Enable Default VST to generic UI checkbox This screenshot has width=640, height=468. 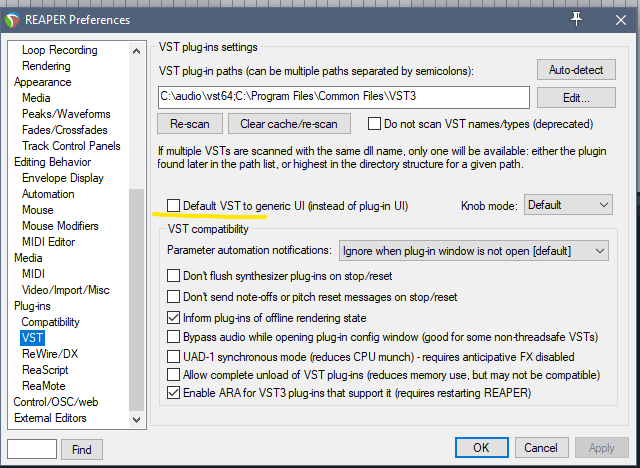coord(175,205)
